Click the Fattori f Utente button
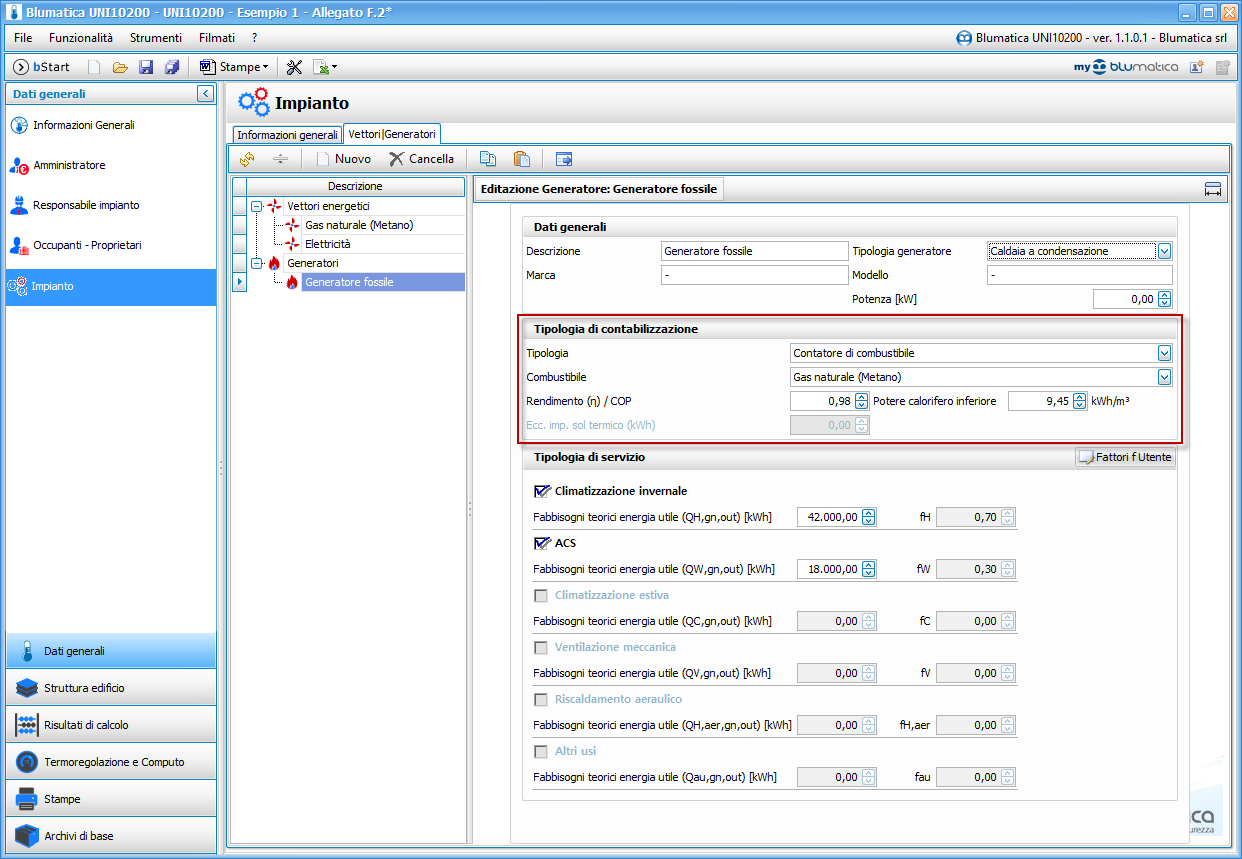The height and width of the screenshot is (859, 1242). pyautogui.click(x=1125, y=457)
